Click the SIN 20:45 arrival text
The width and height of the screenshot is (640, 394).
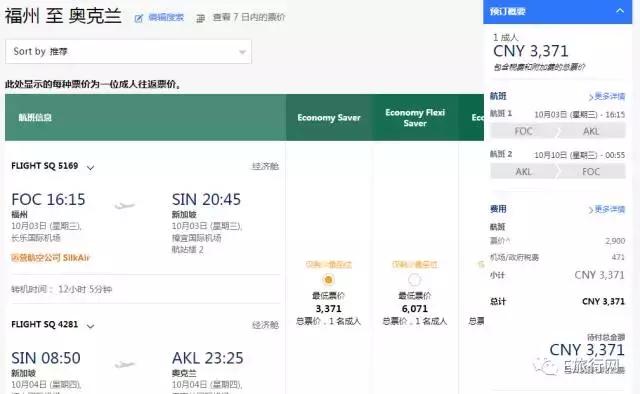coord(206,200)
